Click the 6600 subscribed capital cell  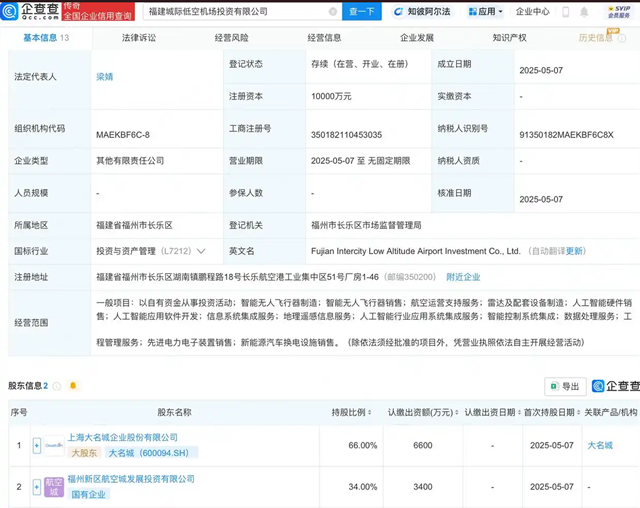[422, 446]
